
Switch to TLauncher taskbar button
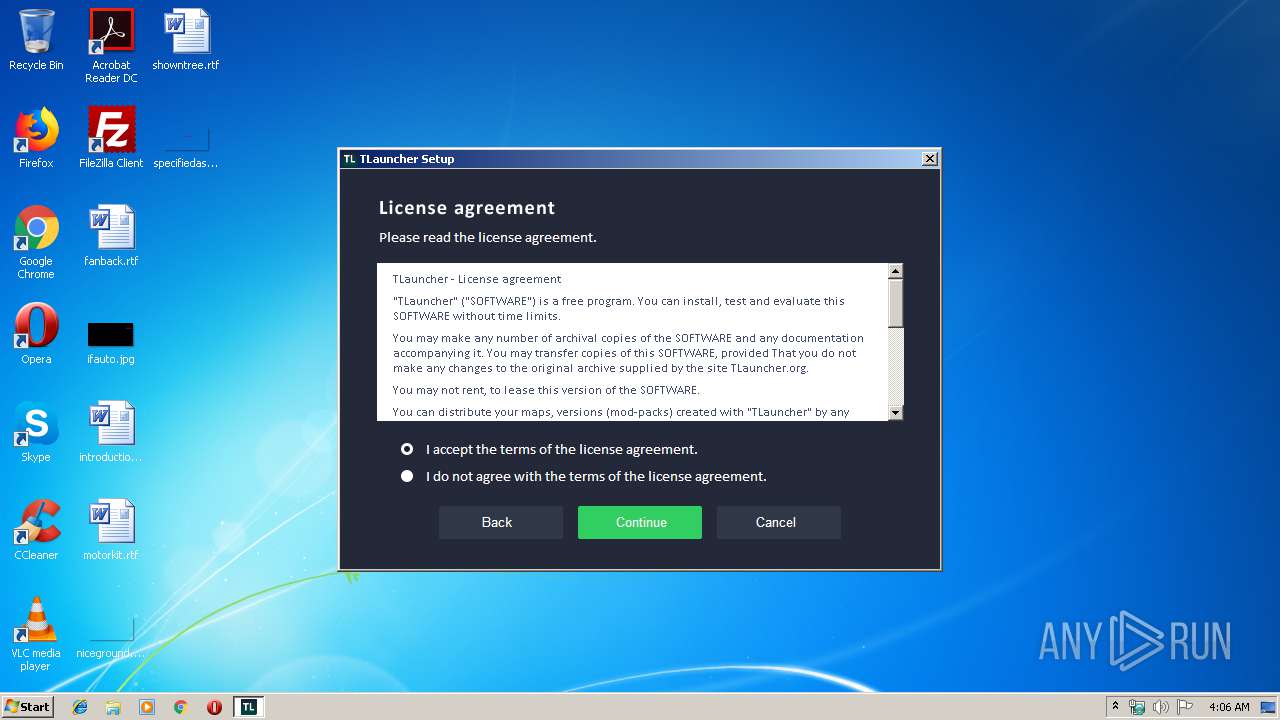coord(249,707)
